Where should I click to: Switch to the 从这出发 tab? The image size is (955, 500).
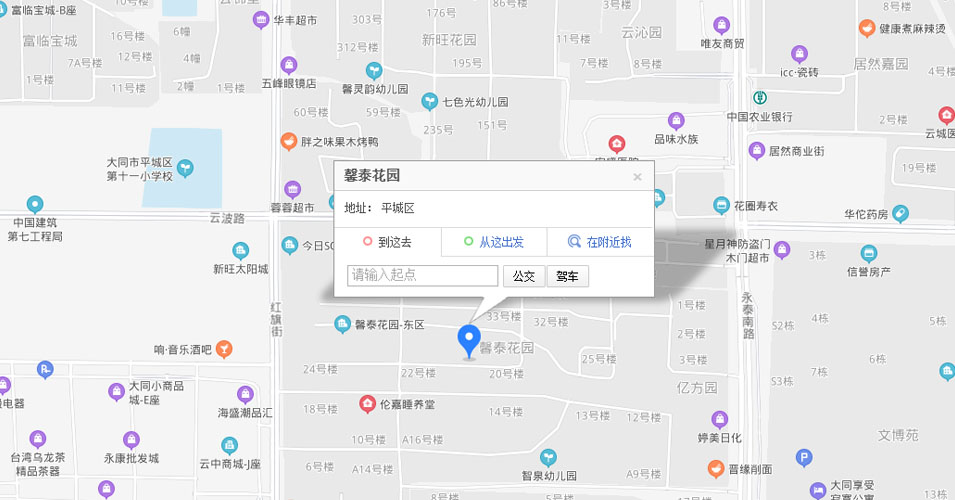[494, 242]
